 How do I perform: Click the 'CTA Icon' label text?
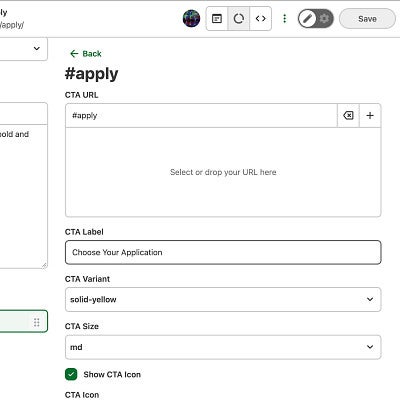(x=82, y=395)
